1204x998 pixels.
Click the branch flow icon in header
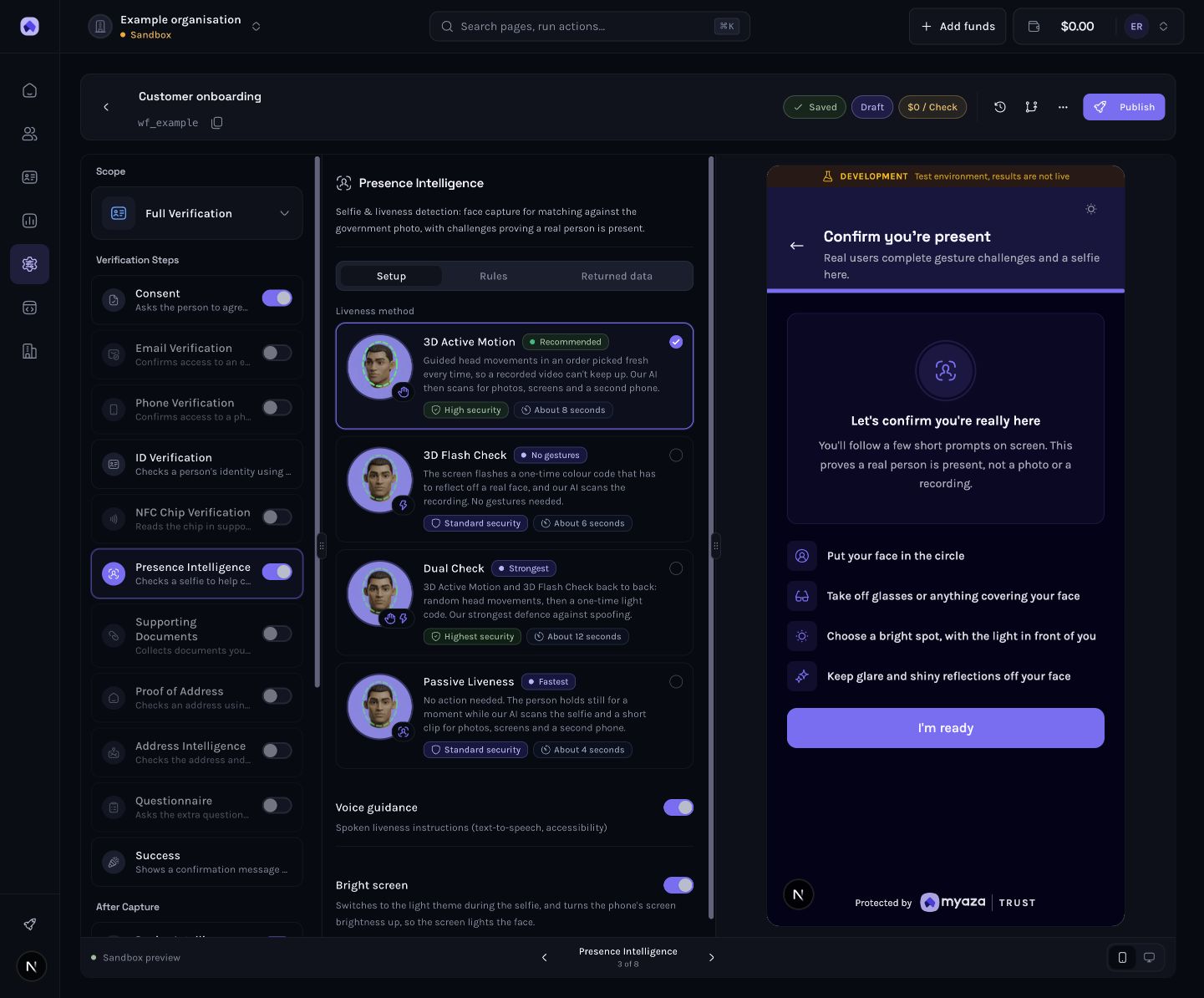coord(1031,107)
